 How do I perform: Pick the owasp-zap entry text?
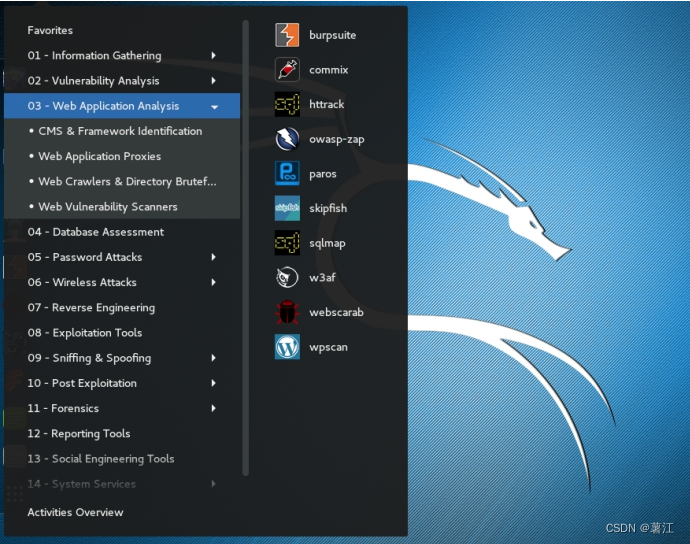[x=337, y=140]
